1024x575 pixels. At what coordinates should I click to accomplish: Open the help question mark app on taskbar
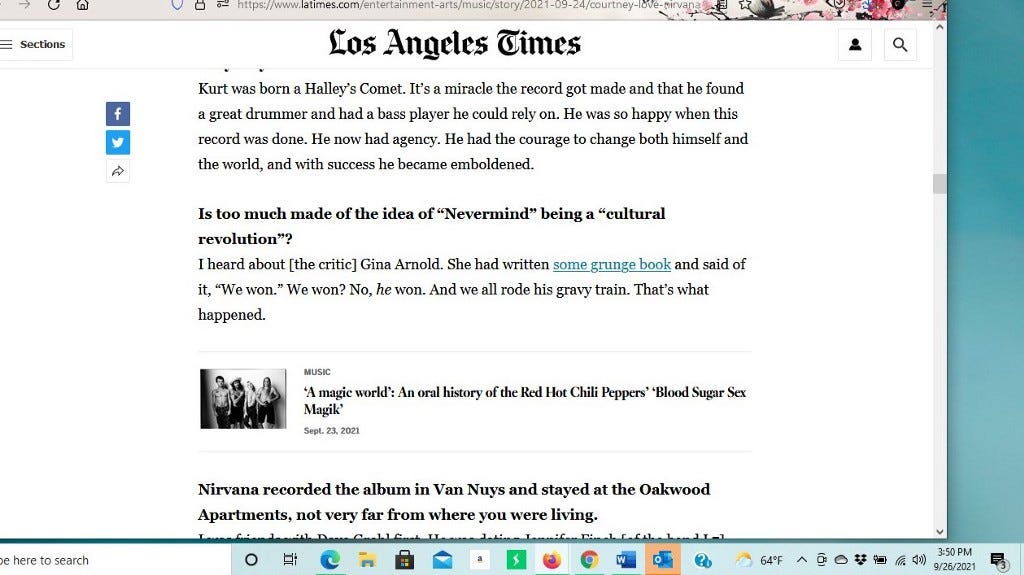[703, 560]
